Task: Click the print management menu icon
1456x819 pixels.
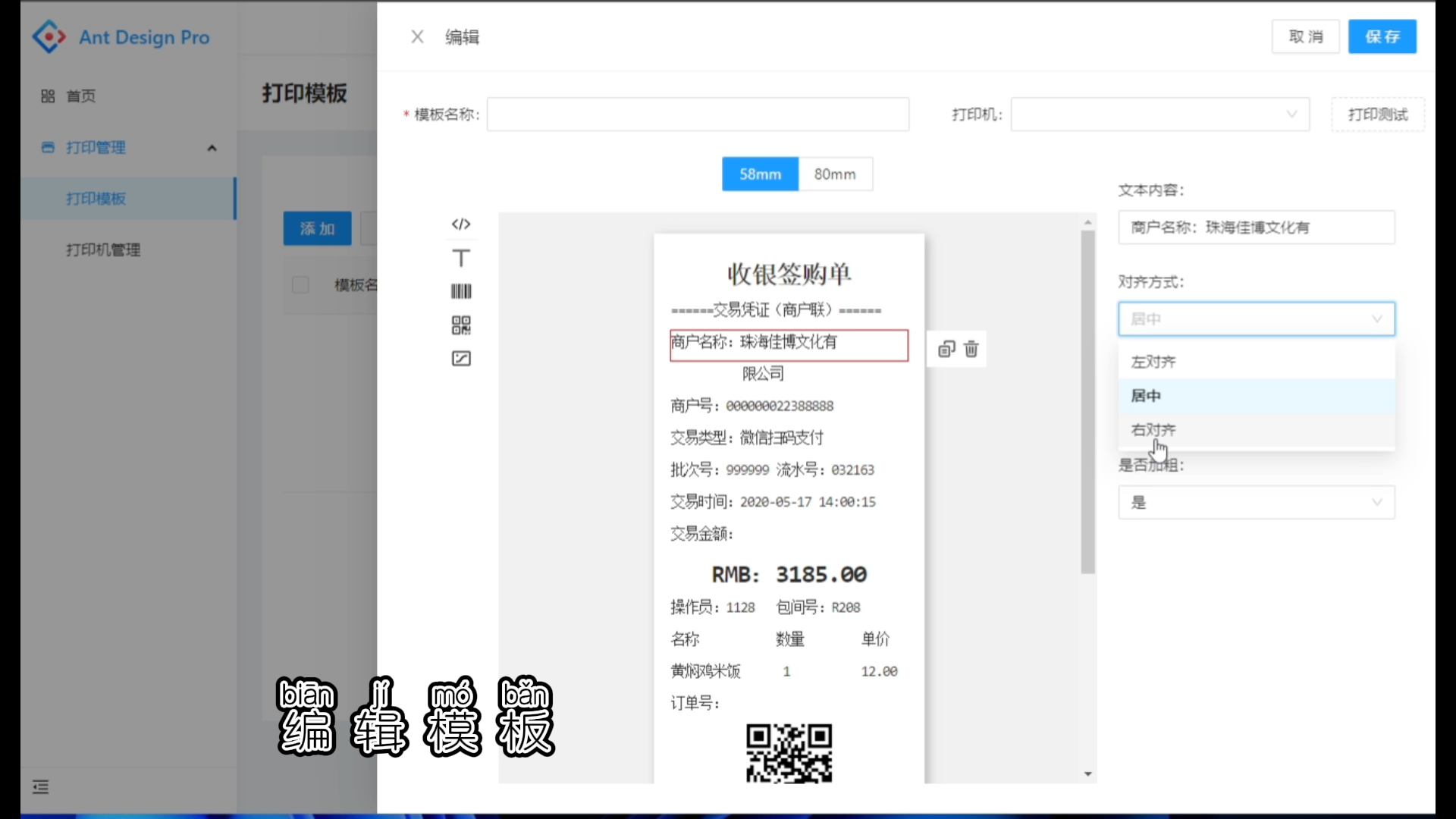Action: click(48, 147)
